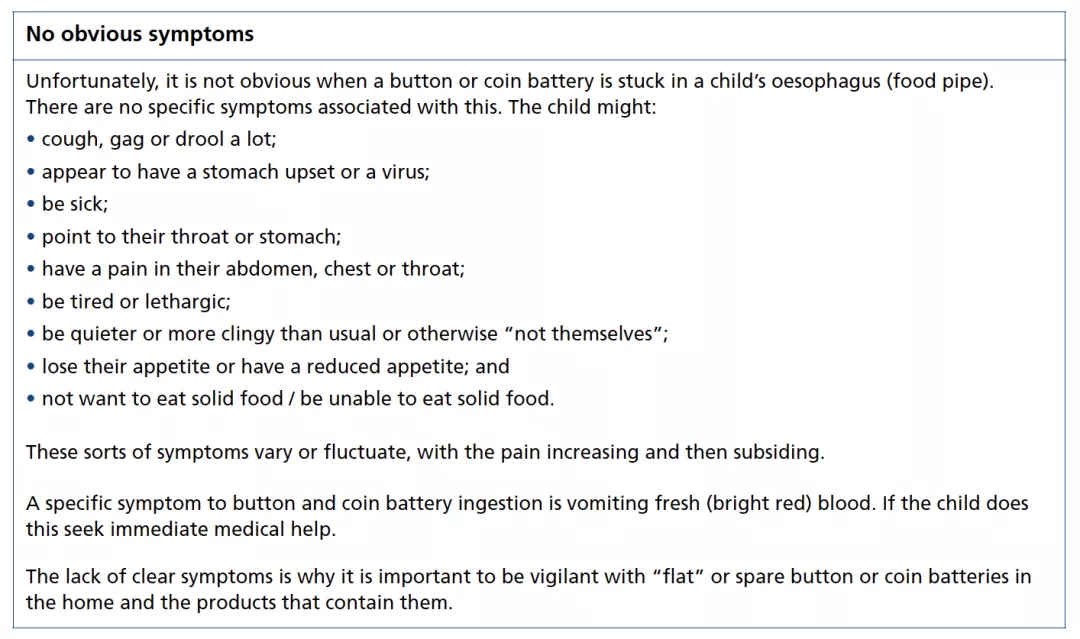This screenshot has height=639, width=1080.
Task: Click the sentence starting "The lack of clear symptoms"
Action: click(x=528, y=577)
